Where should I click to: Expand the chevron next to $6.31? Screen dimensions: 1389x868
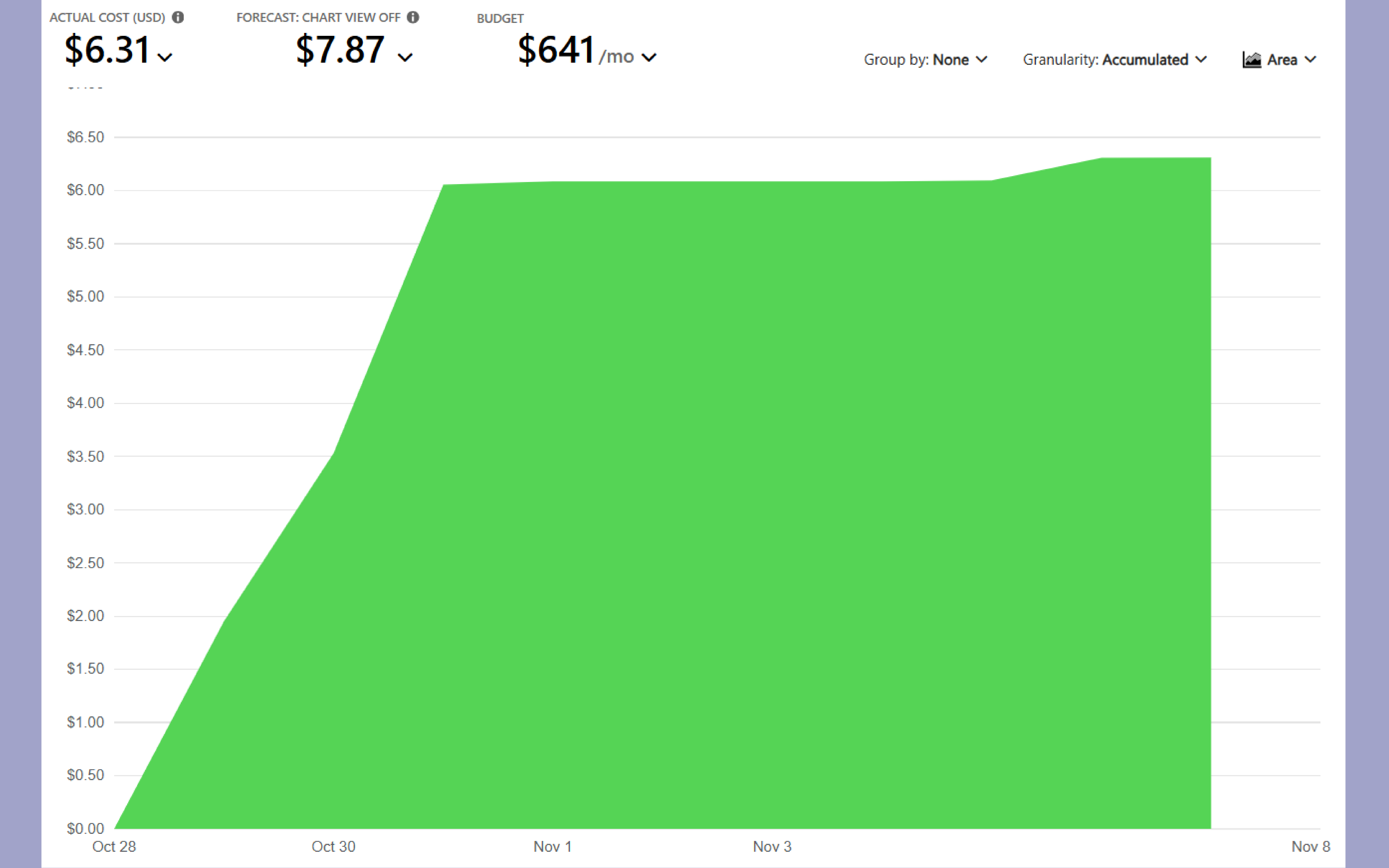click(x=165, y=57)
